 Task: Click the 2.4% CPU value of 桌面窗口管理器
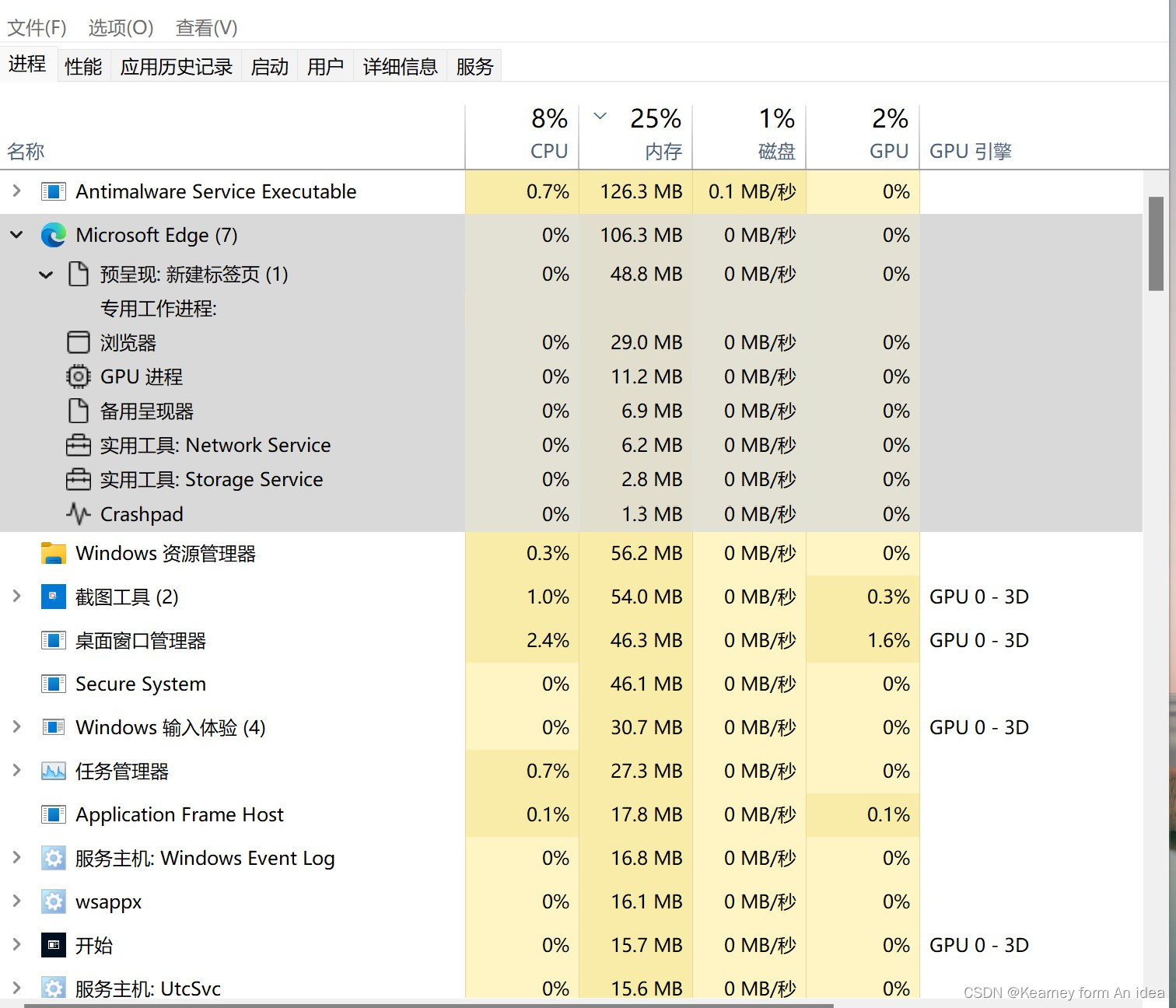pos(548,640)
